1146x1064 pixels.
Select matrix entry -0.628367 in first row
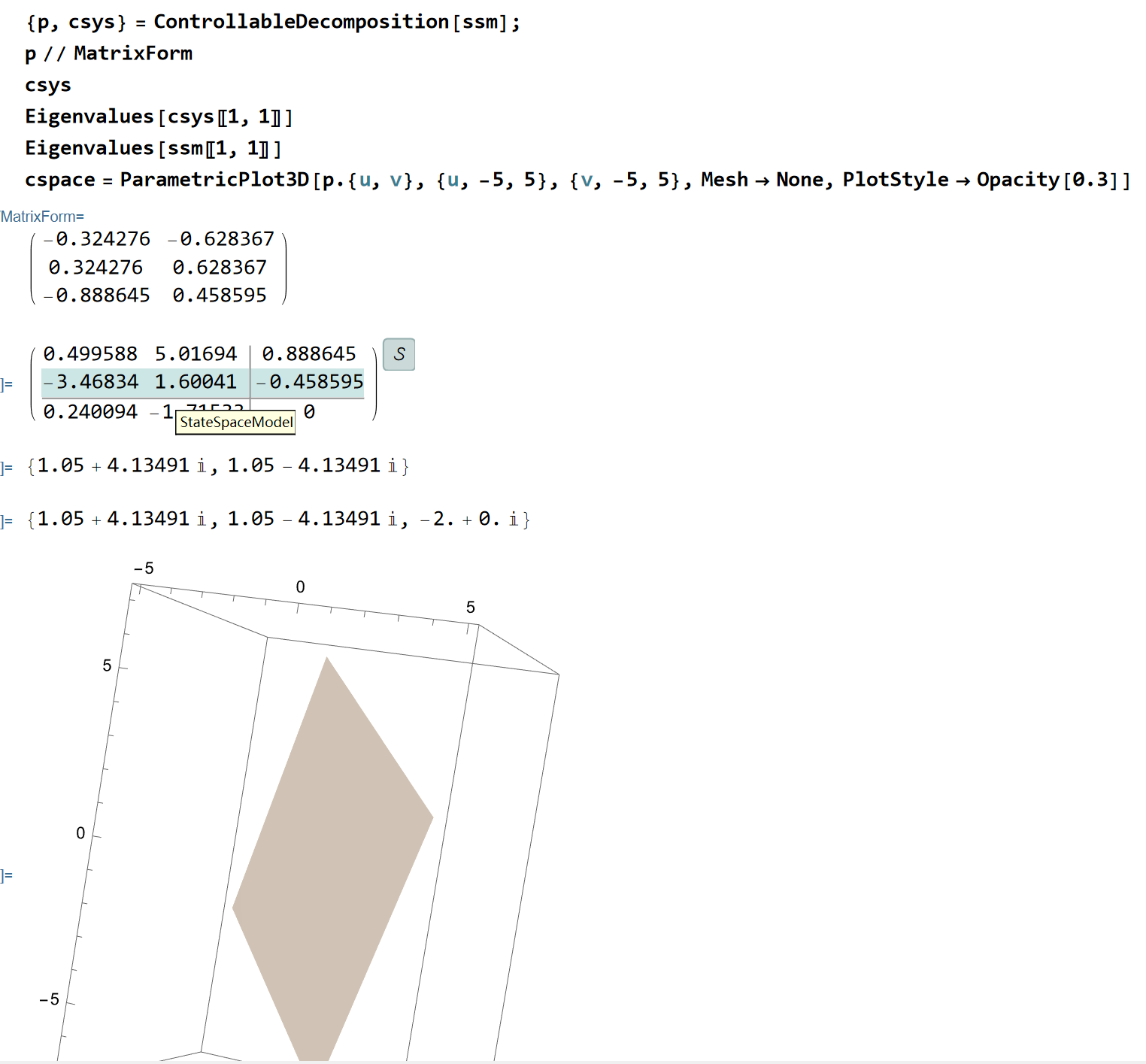click(221, 239)
